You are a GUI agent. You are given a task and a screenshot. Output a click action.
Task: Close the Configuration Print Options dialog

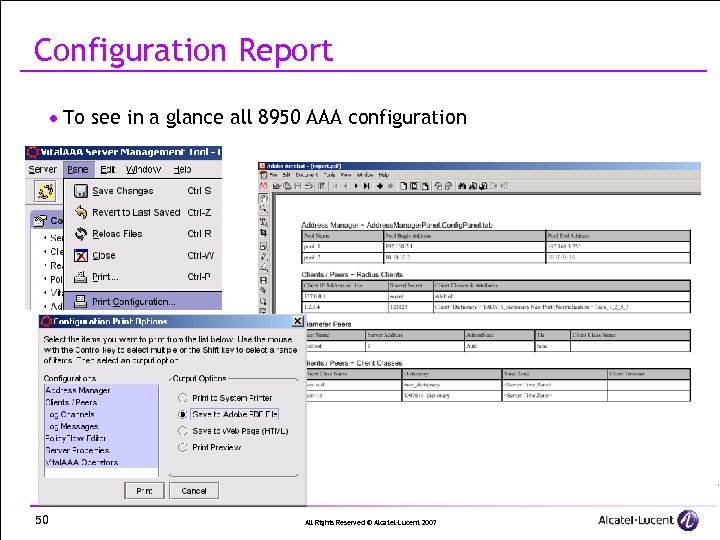(298, 321)
